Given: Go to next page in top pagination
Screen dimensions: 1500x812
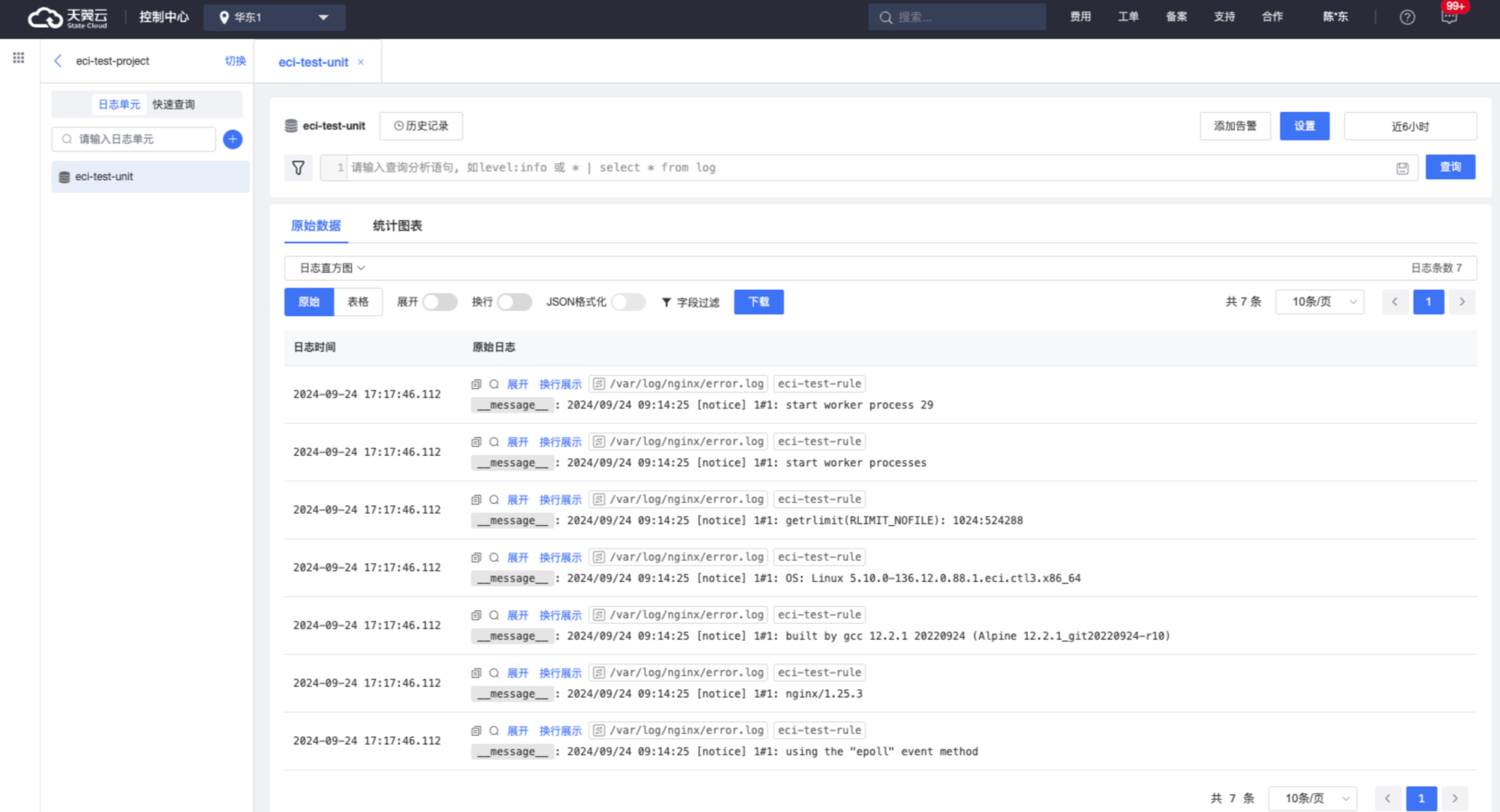Looking at the screenshot, I should pos(1461,301).
